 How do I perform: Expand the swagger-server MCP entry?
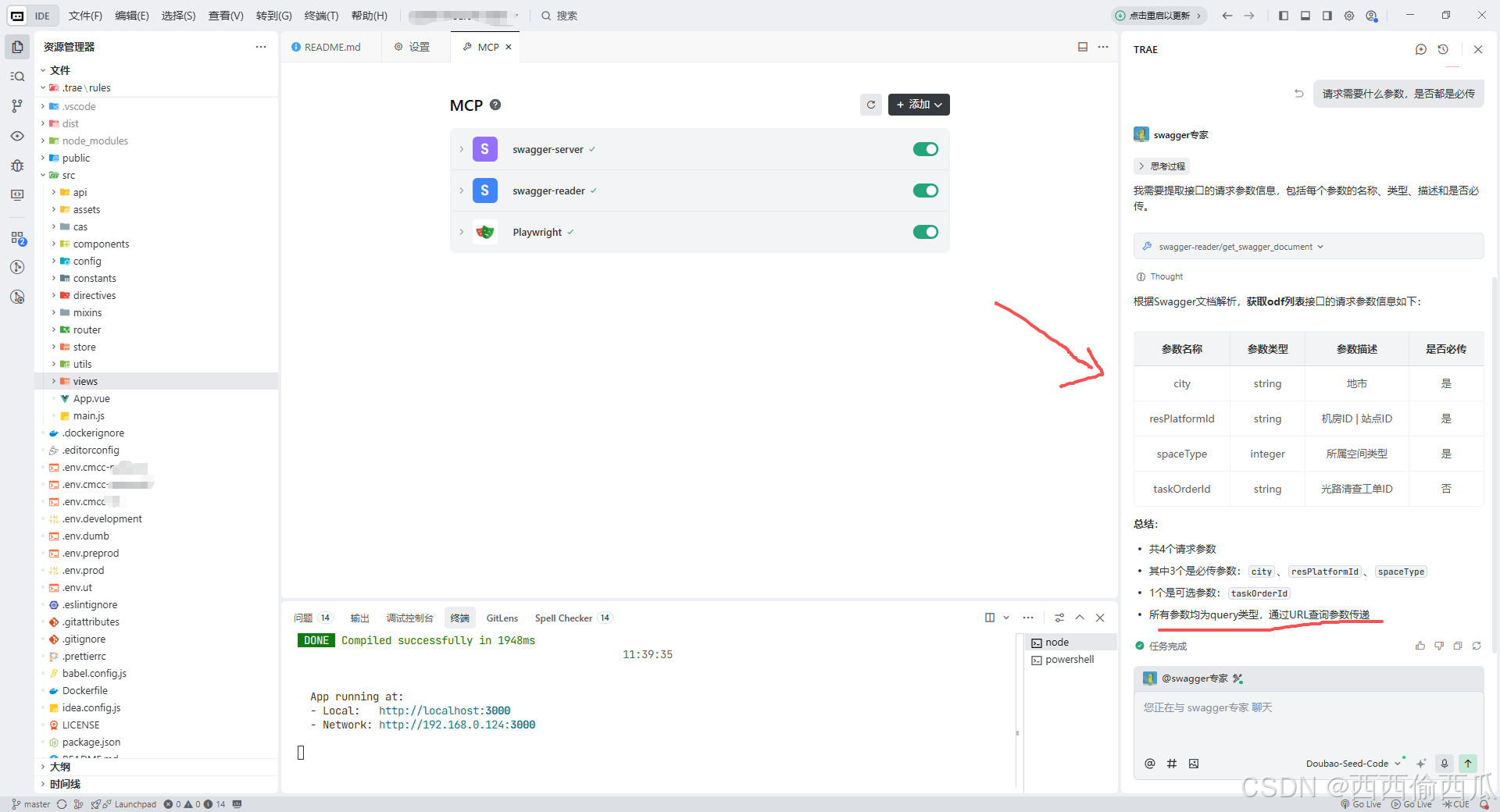(461, 149)
